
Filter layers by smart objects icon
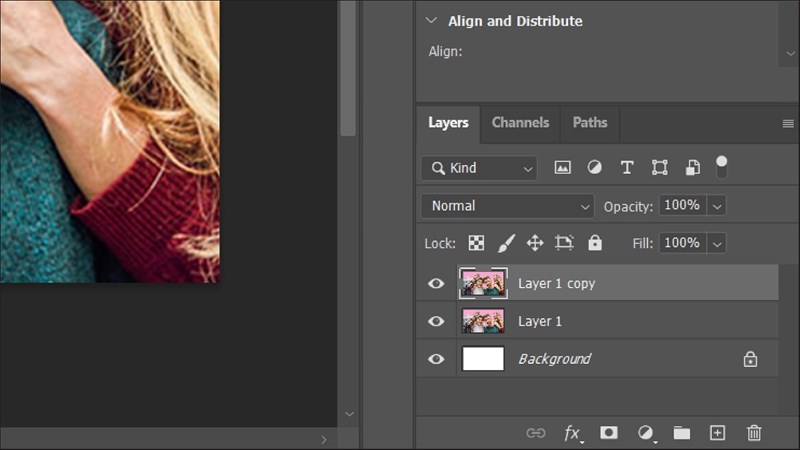coord(692,167)
